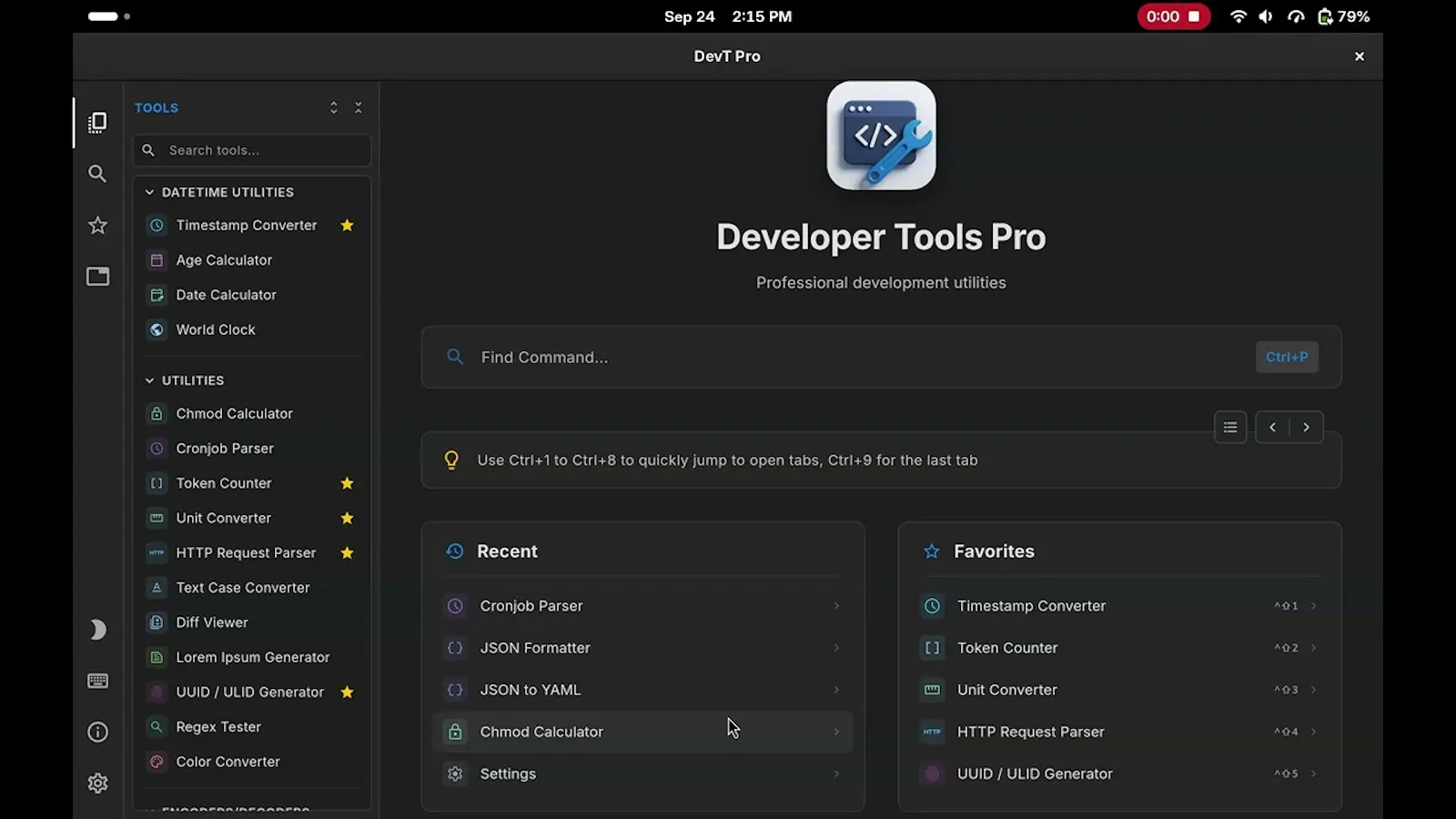Open Age Calculator in sidebar
The height and width of the screenshot is (819, 1456).
tap(252, 260)
